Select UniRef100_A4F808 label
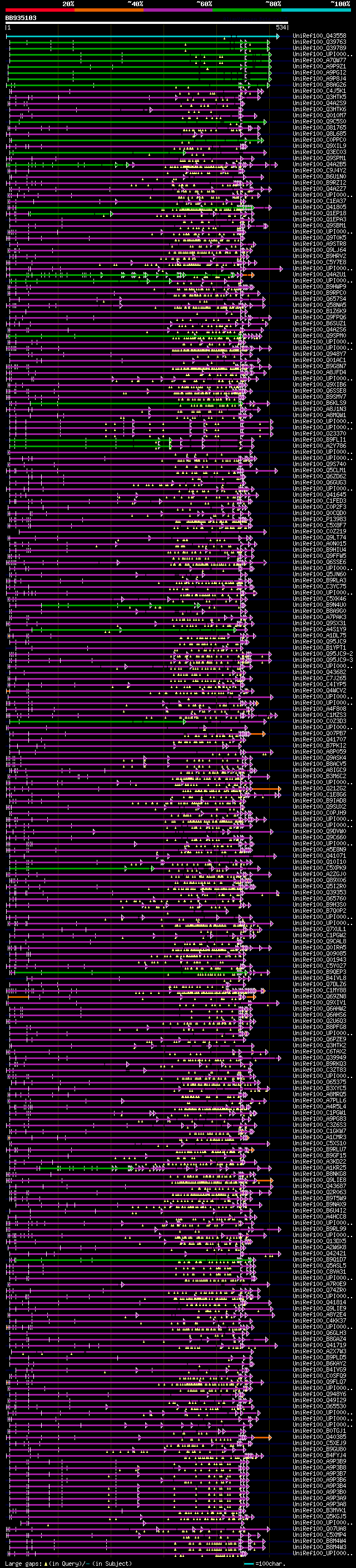The width and height of the screenshot is (356, 1568). [319, 709]
